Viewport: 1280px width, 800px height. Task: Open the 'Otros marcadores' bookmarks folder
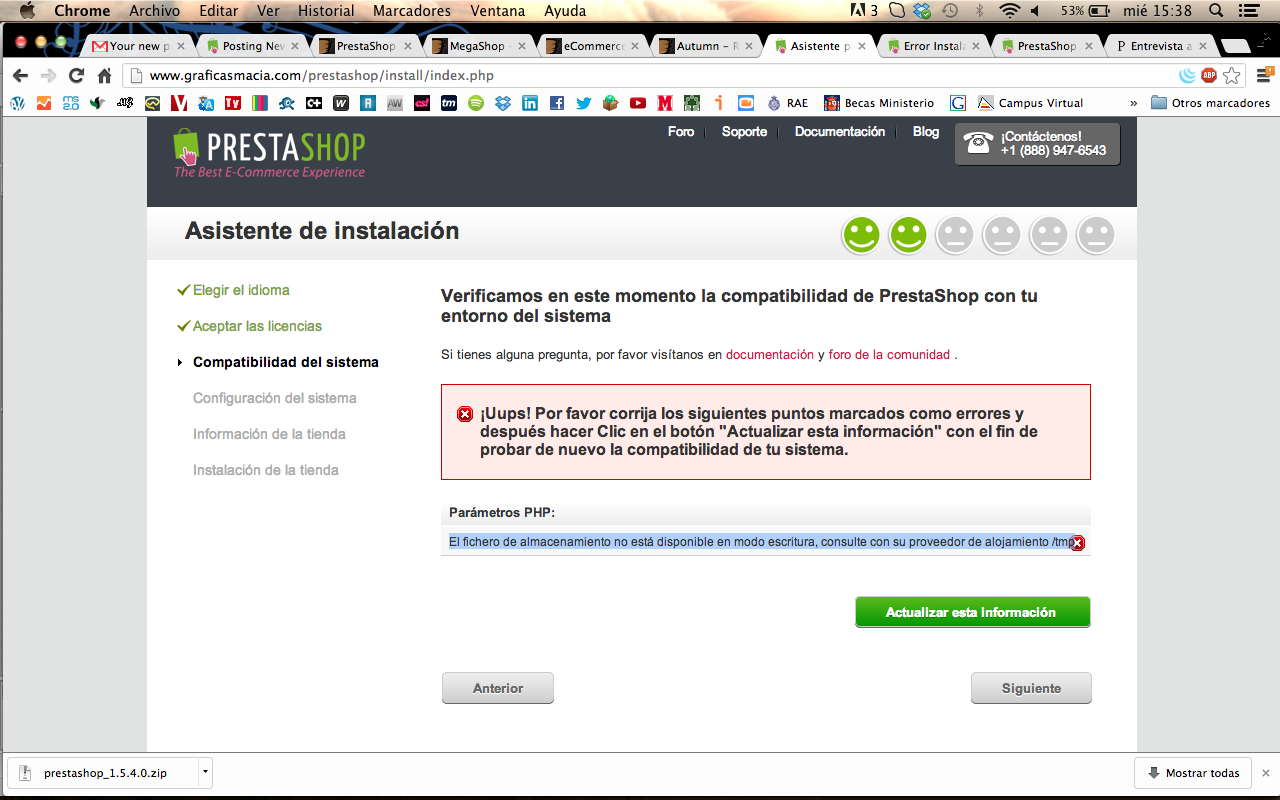click(x=1211, y=103)
